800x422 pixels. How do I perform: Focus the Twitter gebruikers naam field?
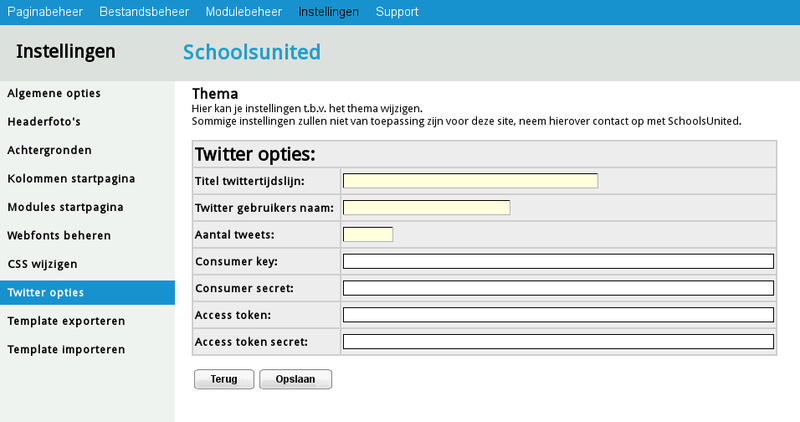(427, 207)
